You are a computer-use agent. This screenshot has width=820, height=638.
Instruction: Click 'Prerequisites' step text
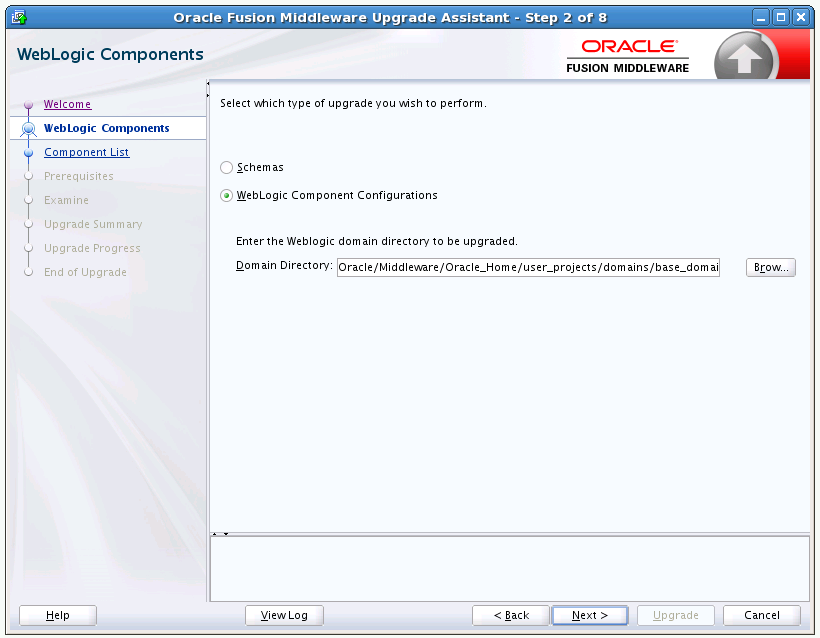pyautogui.click(x=78, y=176)
